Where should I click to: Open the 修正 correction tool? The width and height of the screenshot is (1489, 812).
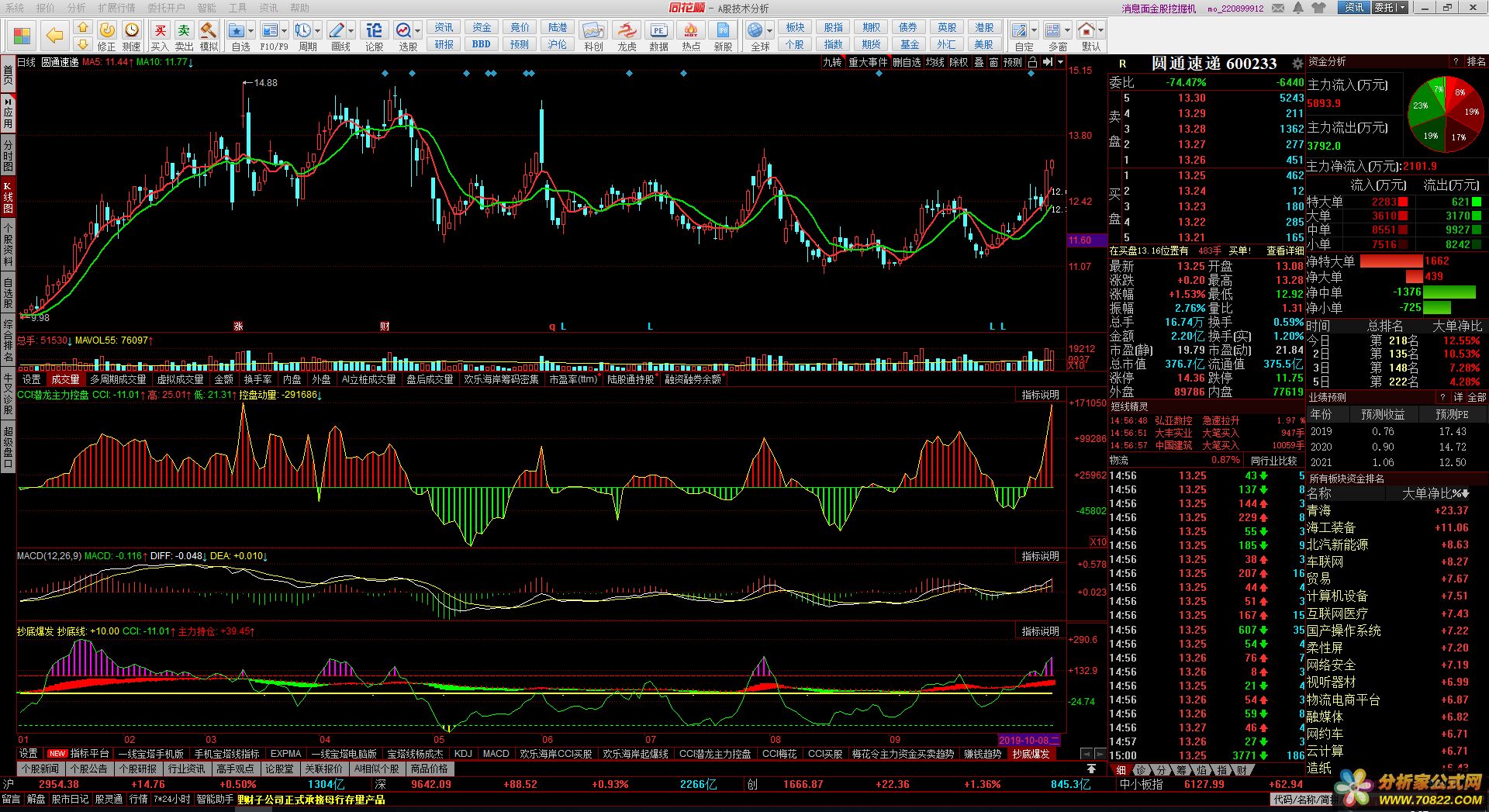point(107,36)
